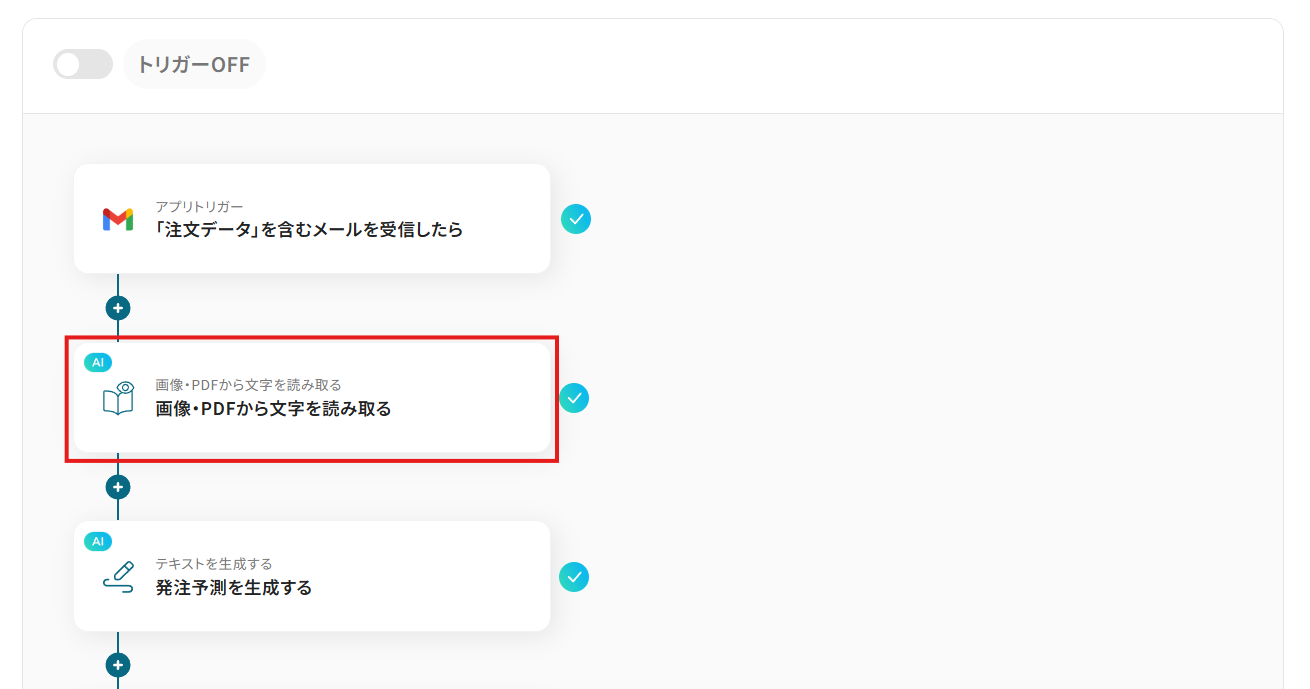Toggle the trigger ON/OFF switch
This screenshot has width=1310, height=689.
(x=83, y=65)
